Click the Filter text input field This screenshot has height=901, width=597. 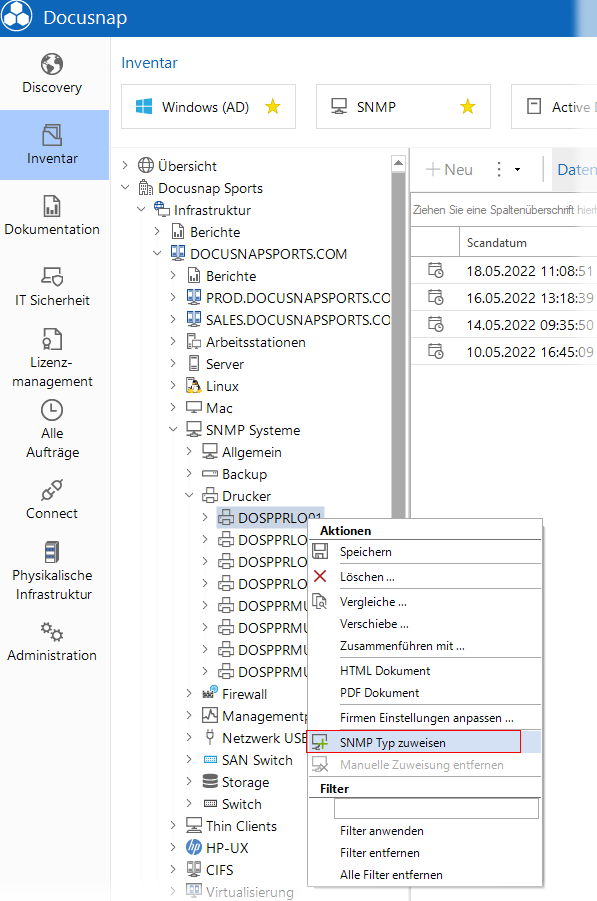point(436,808)
